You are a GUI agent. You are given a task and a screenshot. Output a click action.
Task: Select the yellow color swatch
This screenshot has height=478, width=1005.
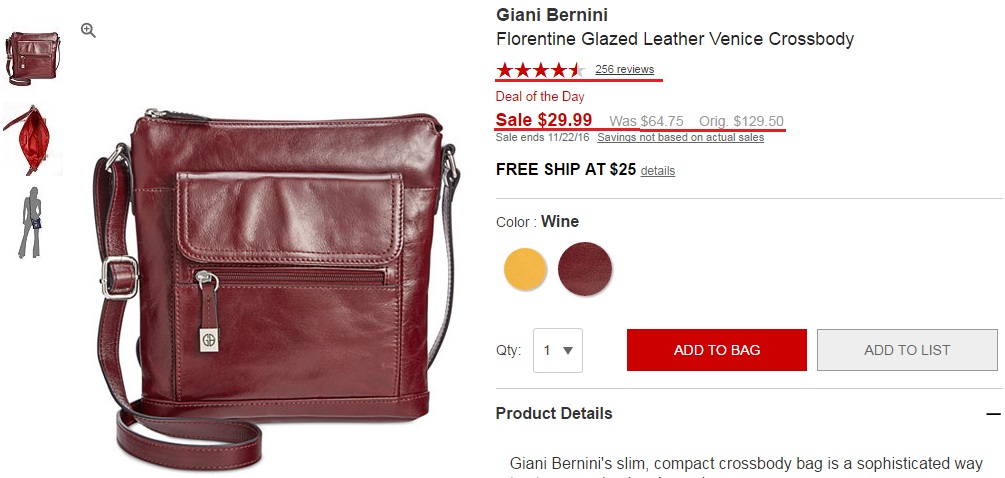click(x=525, y=270)
